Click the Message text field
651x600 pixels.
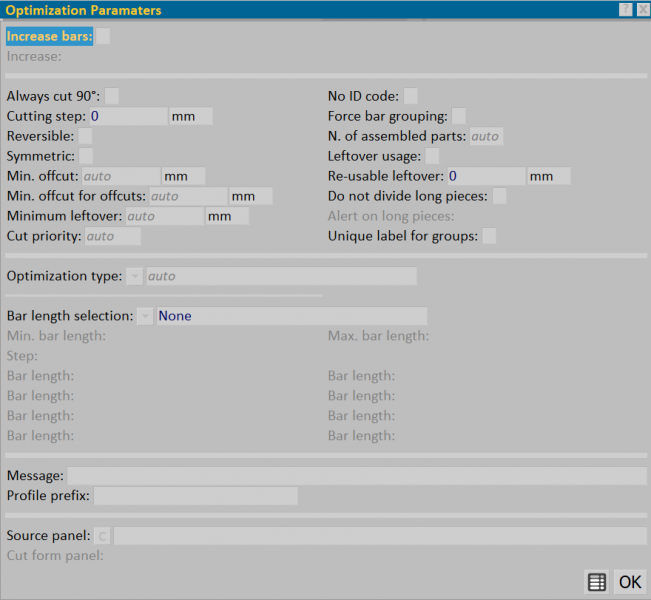pos(357,476)
